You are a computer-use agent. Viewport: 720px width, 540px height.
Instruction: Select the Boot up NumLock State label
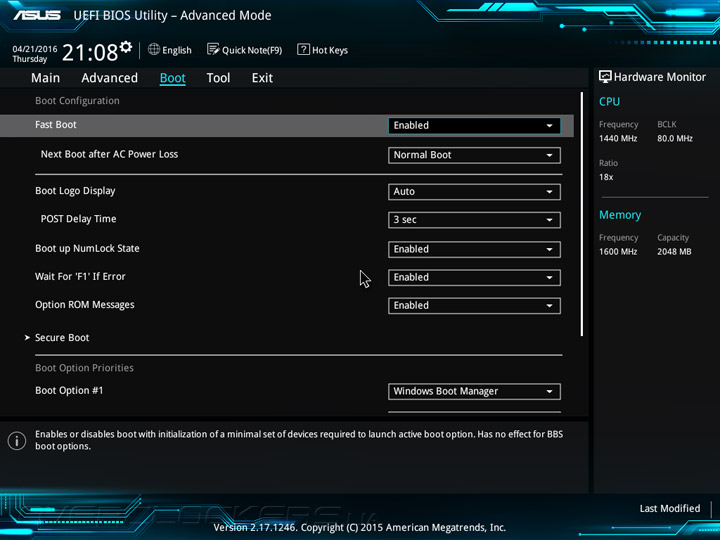click(x=87, y=248)
